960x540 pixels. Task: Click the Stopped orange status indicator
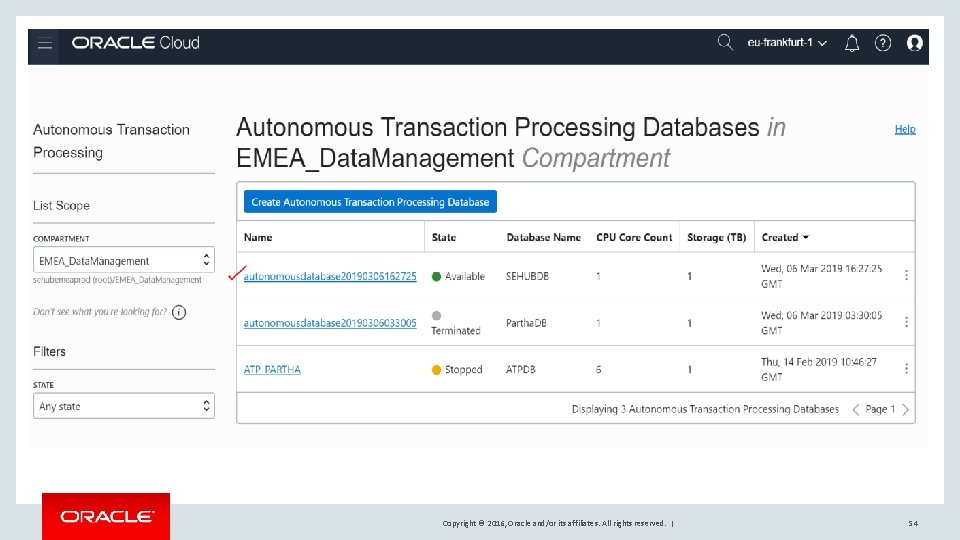pos(436,370)
